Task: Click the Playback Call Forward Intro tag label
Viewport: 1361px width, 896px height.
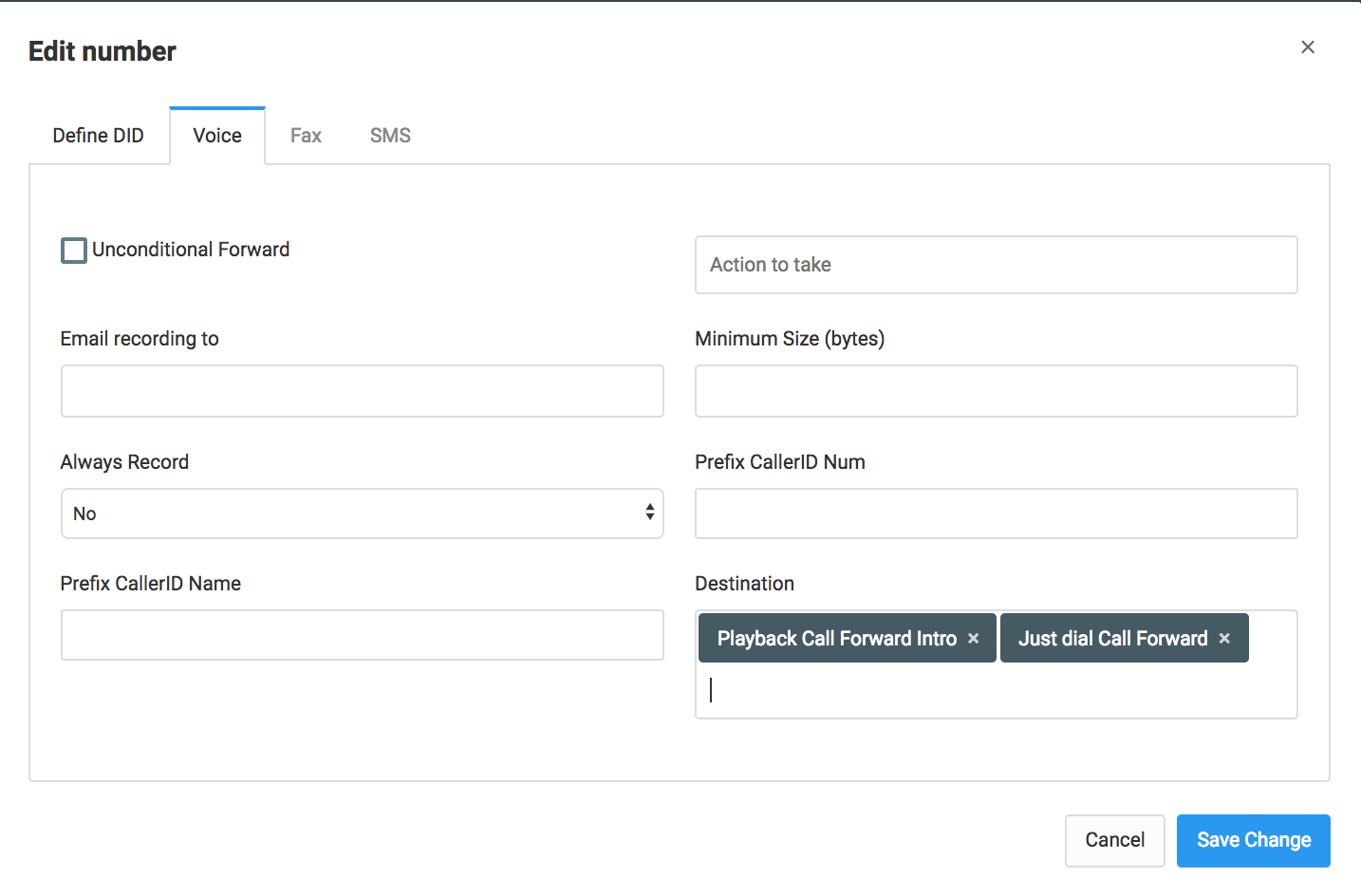Action: click(x=836, y=639)
